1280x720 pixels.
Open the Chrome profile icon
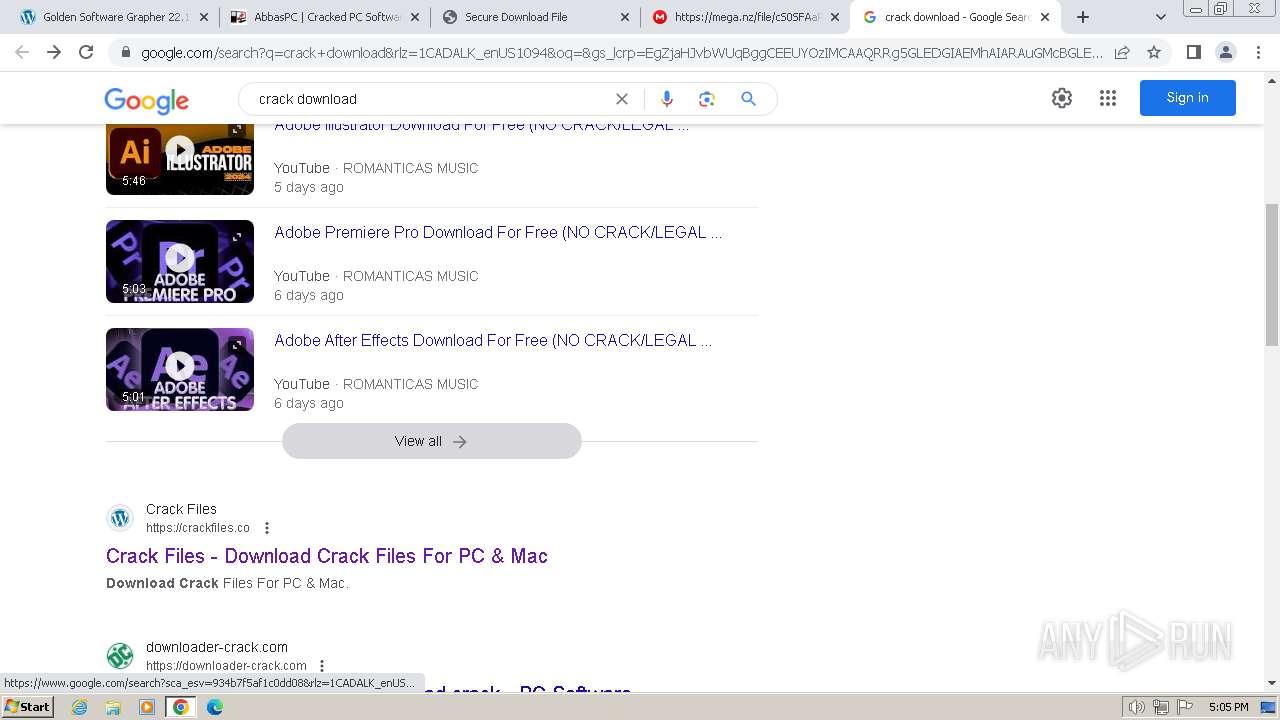[1225, 52]
